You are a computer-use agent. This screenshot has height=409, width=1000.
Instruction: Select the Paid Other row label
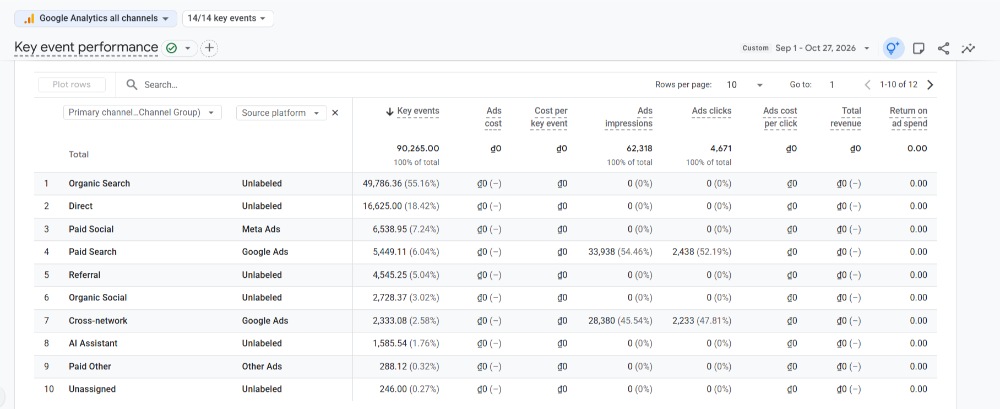click(90, 366)
